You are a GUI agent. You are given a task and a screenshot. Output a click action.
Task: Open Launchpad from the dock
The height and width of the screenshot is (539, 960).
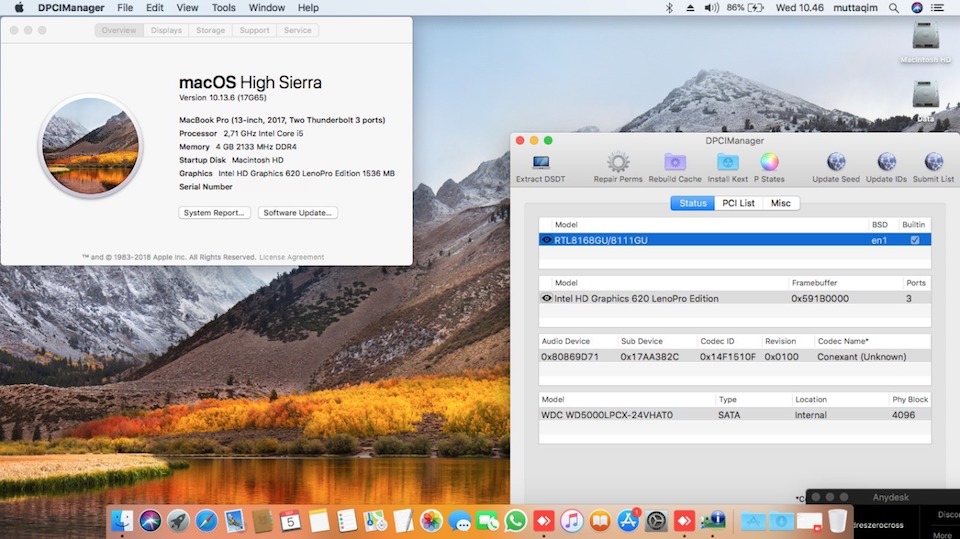(x=178, y=521)
